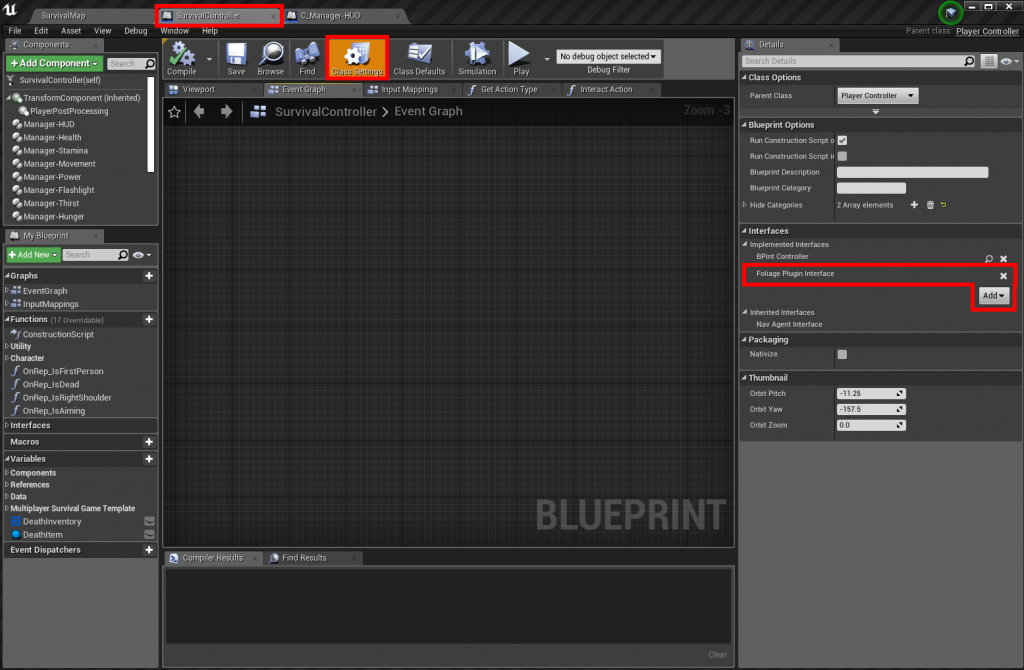Open the Add interface dropdown
The width and height of the screenshot is (1024, 670).
tap(993, 296)
